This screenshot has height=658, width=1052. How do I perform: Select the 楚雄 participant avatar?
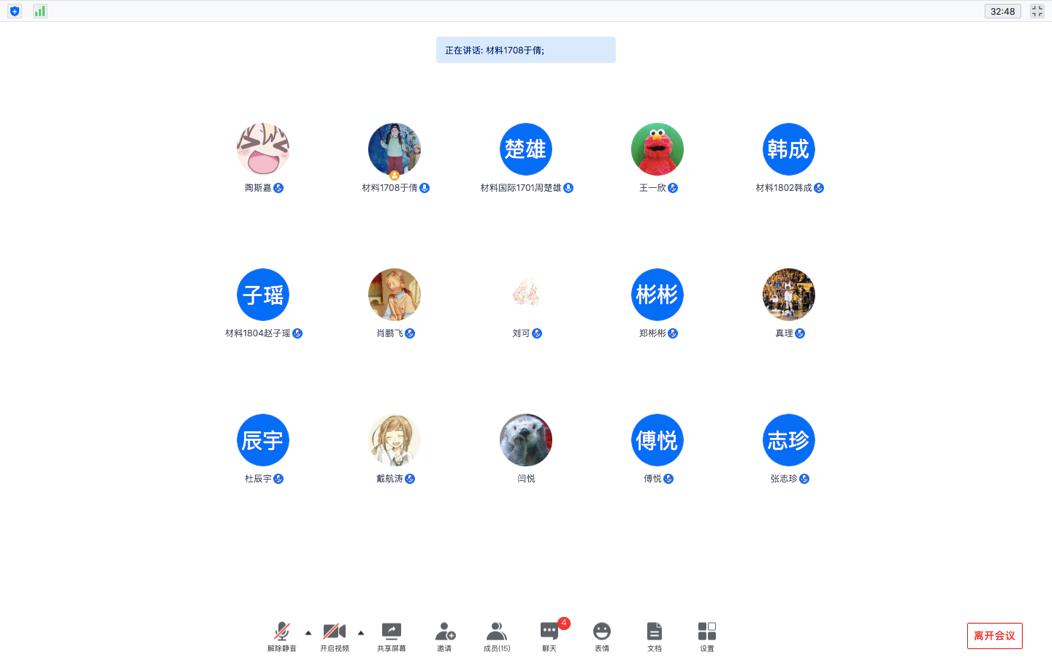click(x=526, y=149)
